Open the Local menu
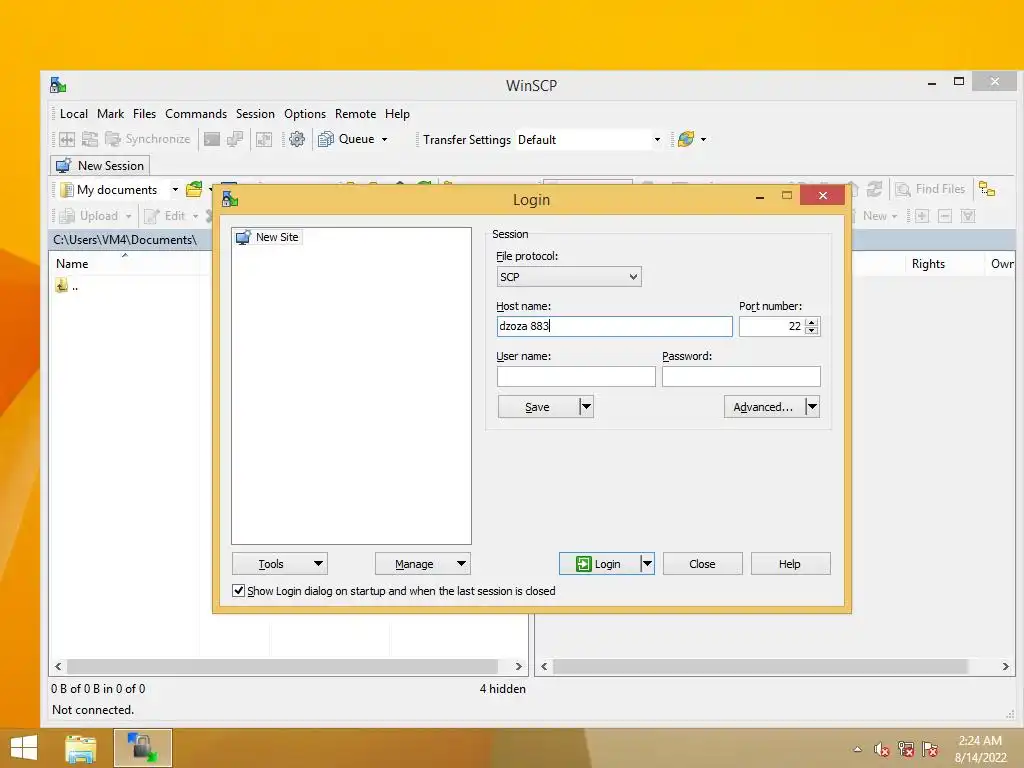Image resolution: width=1024 pixels, height=768 pixels. click(74, 114)
